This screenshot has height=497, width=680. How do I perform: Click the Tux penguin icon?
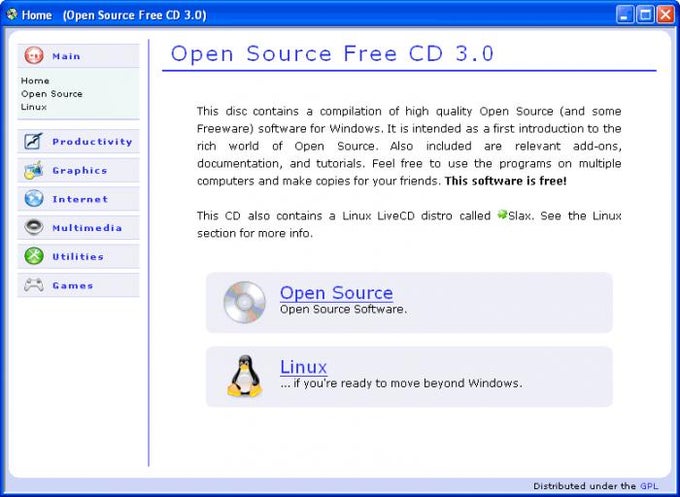(245, 376)
